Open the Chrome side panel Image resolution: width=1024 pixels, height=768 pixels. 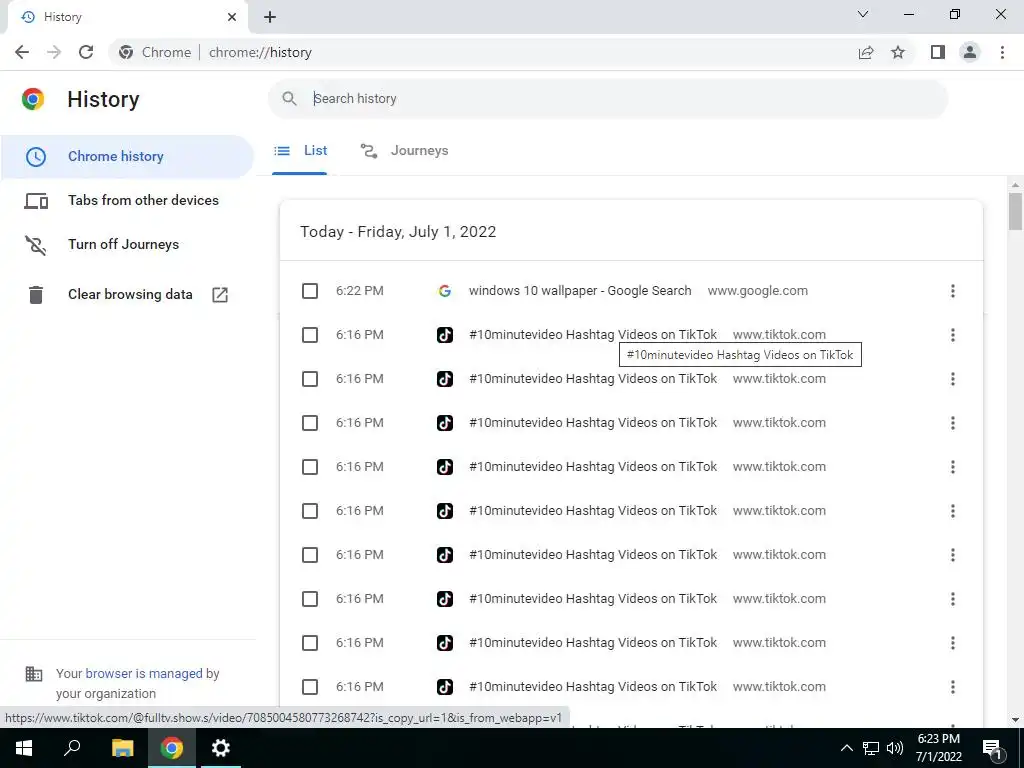point(938,52)
